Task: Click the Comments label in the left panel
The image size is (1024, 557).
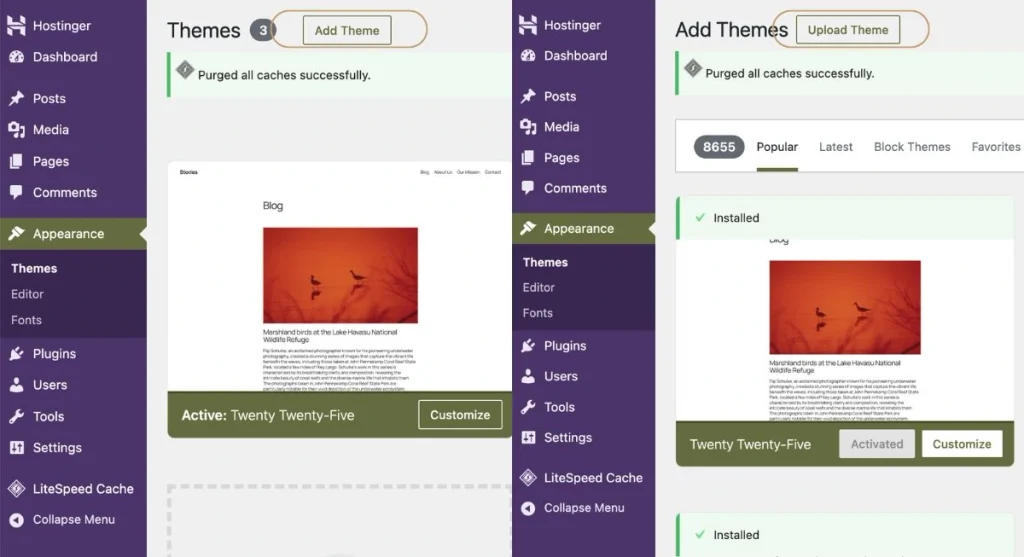Action: point(65,192)
